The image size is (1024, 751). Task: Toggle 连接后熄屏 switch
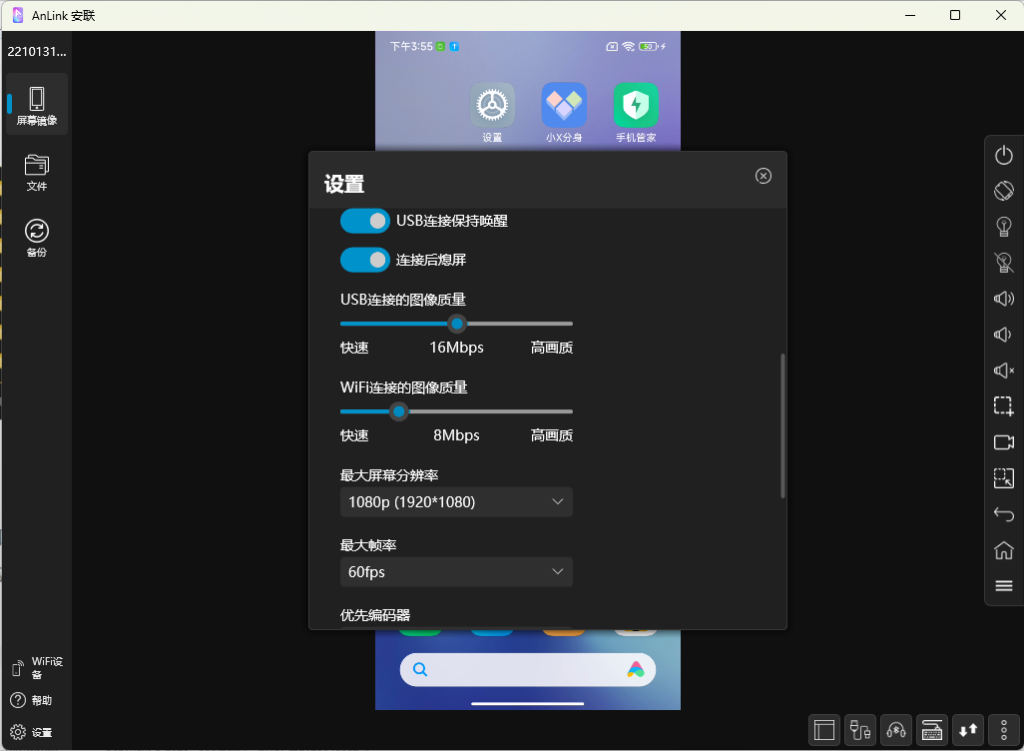pyautogui.click(x=365, y=260)
